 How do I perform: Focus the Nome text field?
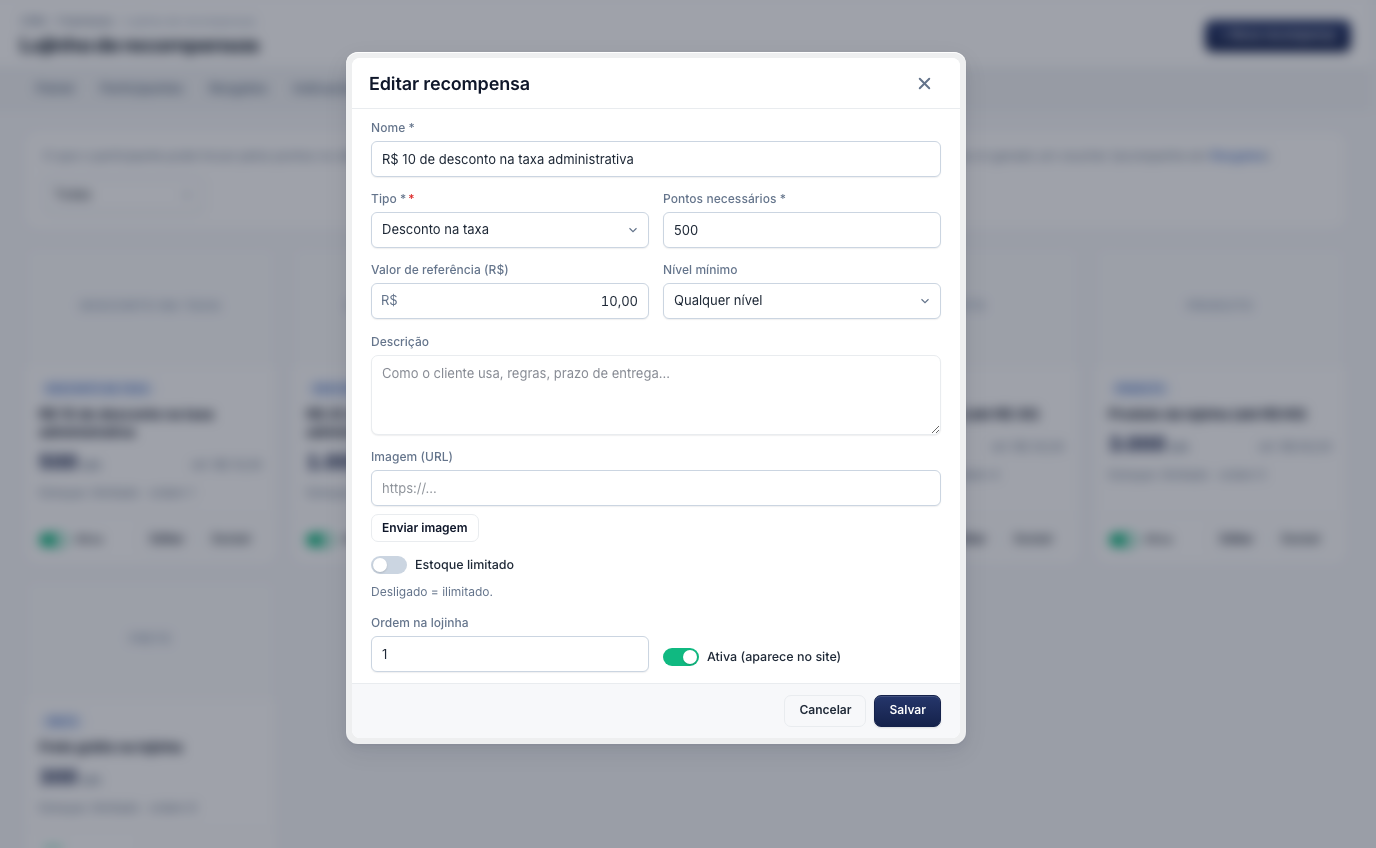pyautogui.click(x=656, y=159)
